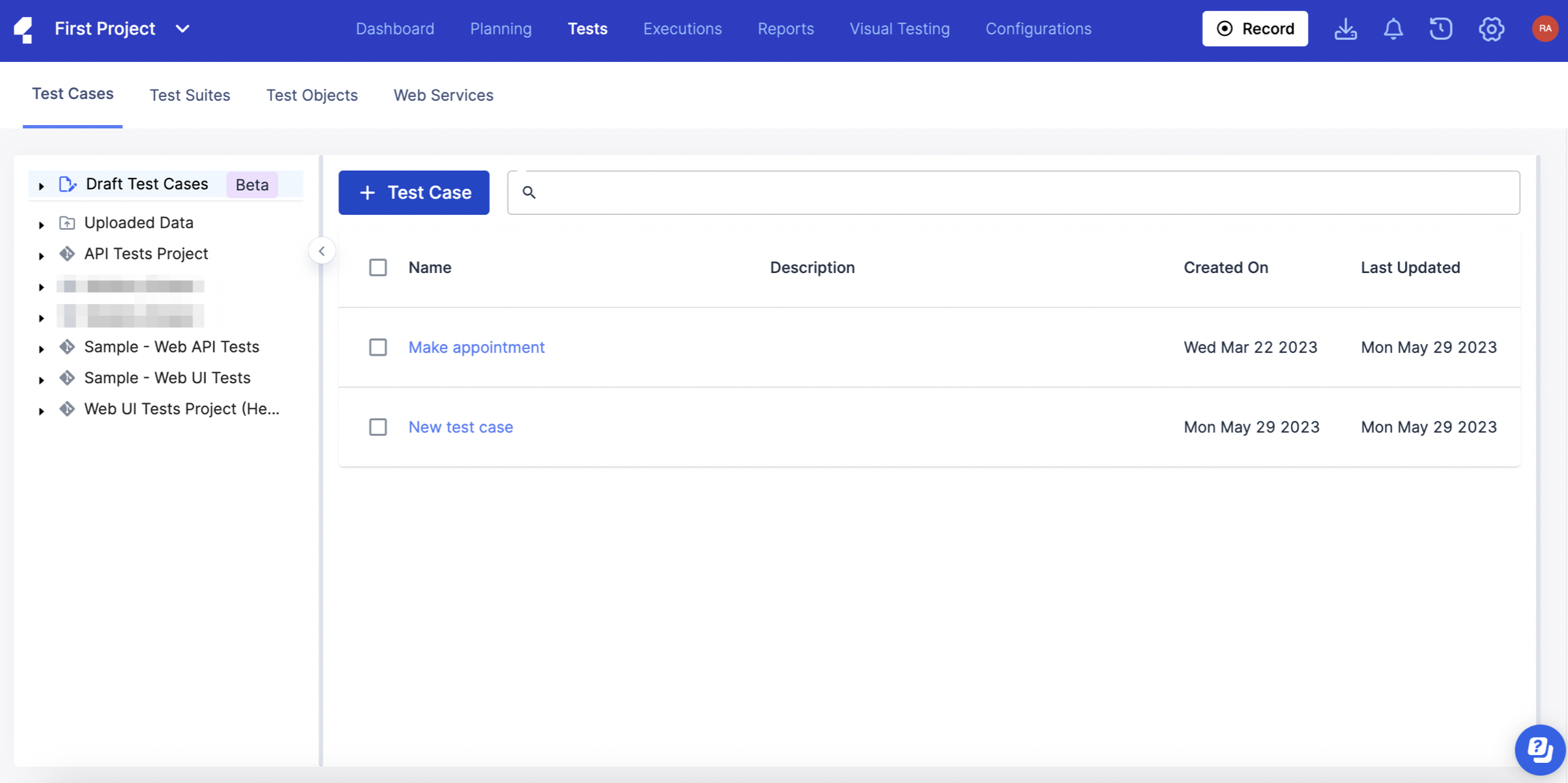Expand Draft Test Cases tree node
Screen dimensions: 1568x783
click(x=41, y=186)
